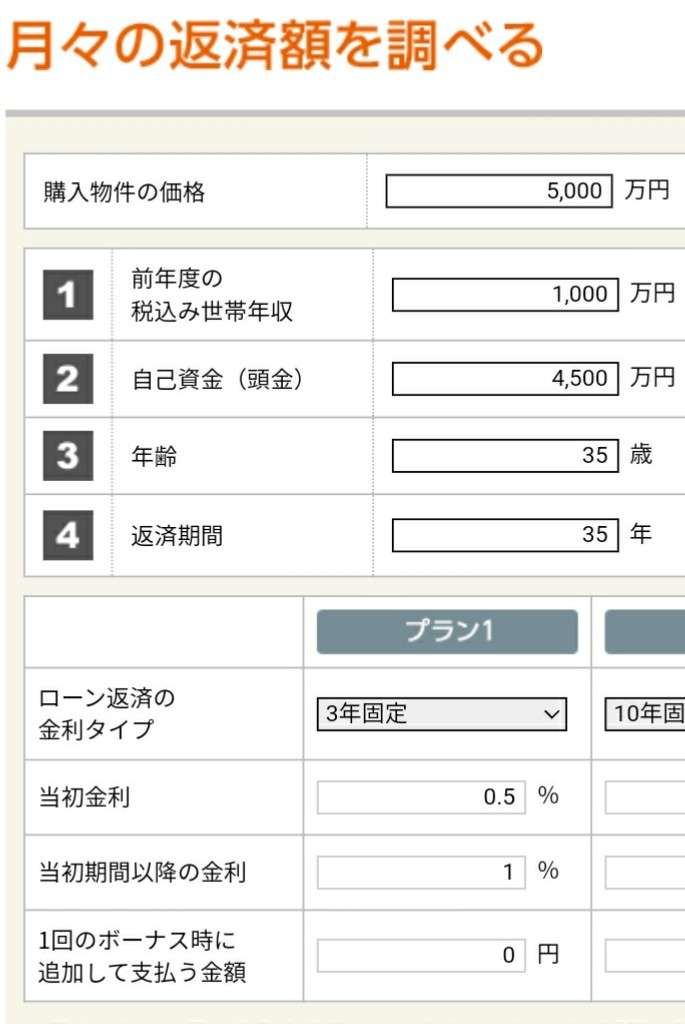Click the number 1 step icon
The image size is (685, 1024).
coord(67,295)
